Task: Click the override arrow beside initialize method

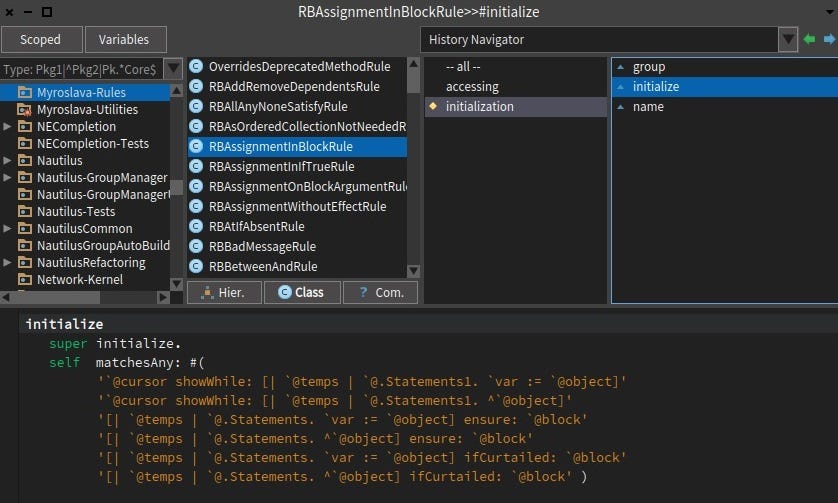Action: 620,87
